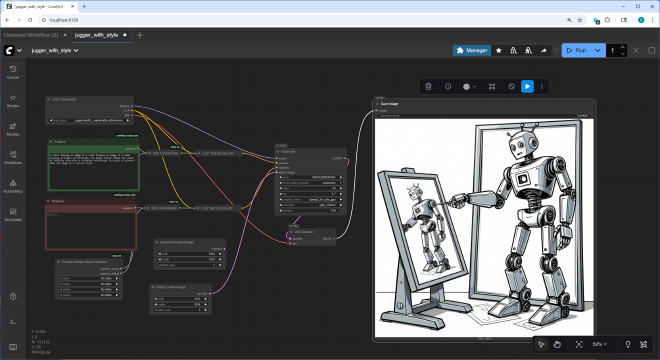Open a new browser tab
This screenshot has width=660, height=360.
tap(84, 6)
